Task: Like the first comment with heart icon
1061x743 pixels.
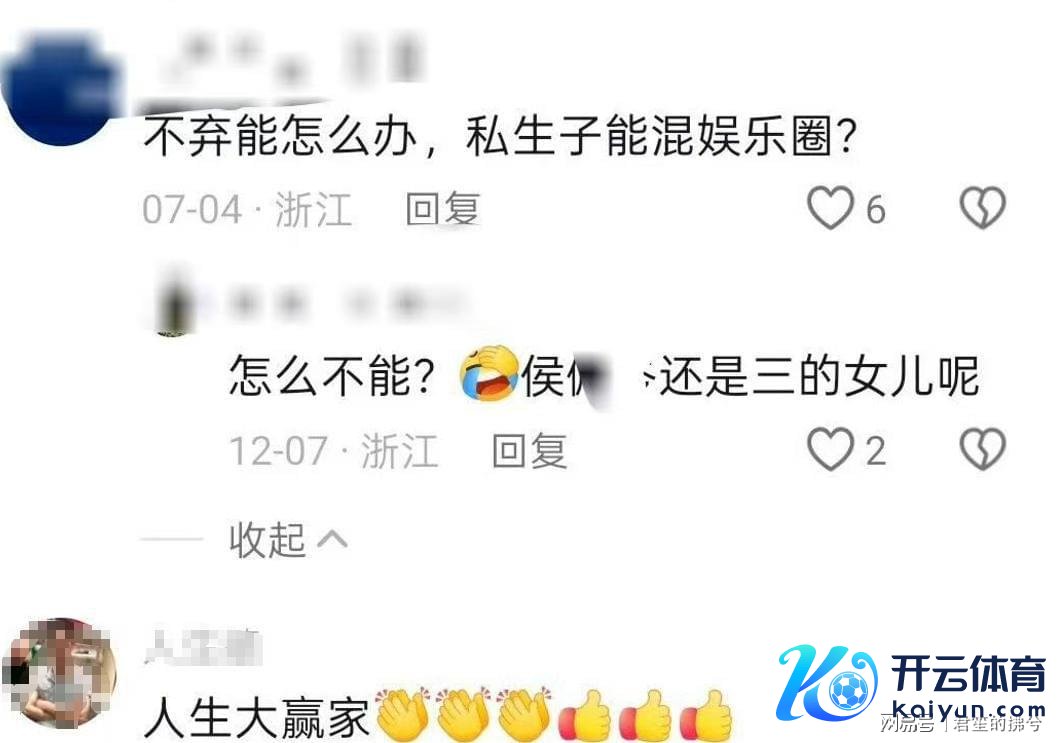Action: 830,208
